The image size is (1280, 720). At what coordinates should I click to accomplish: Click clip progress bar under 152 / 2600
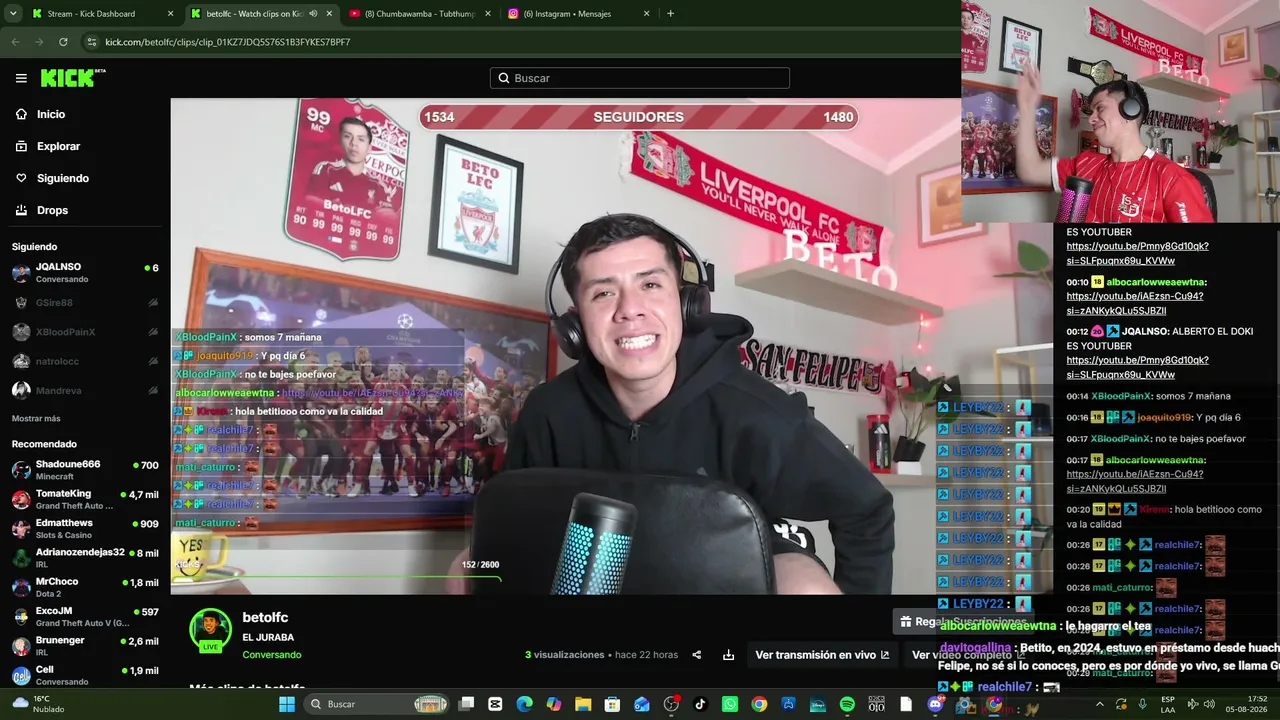click(338, 578)
